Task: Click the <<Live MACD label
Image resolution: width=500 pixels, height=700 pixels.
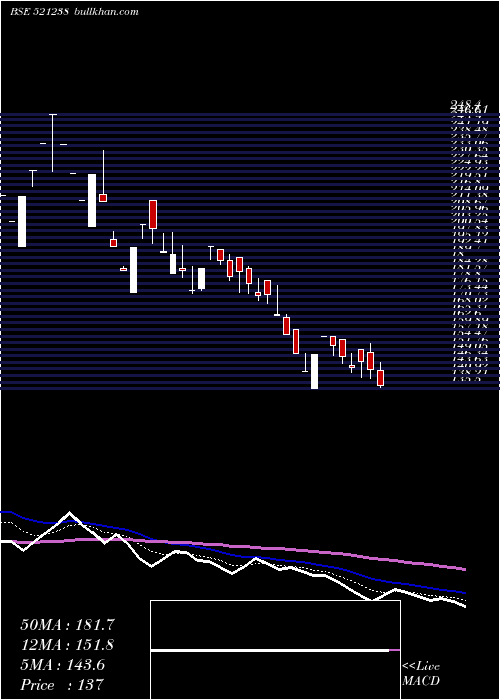Action: tap(421, 674)
